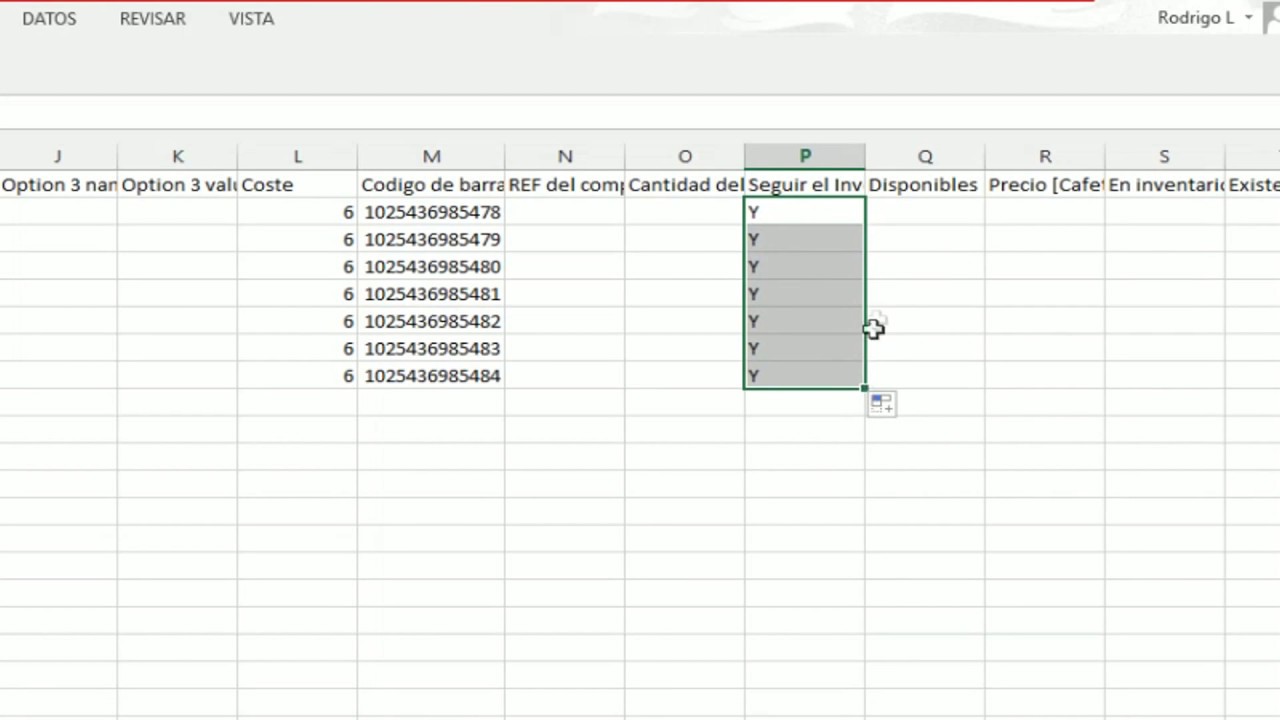
Task: Click the 'Seguir el Inv' header cell
Action: [805, 185]
